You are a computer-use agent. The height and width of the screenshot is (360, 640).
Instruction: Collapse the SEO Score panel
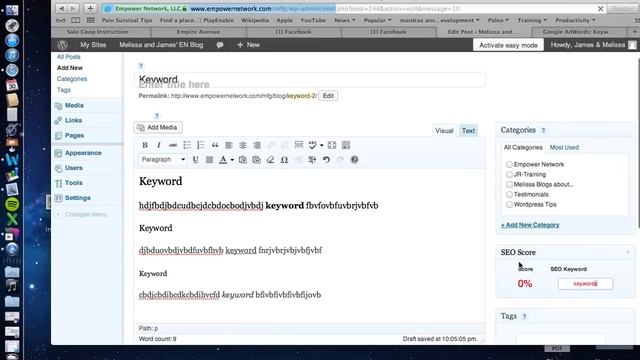pos(628,253)
